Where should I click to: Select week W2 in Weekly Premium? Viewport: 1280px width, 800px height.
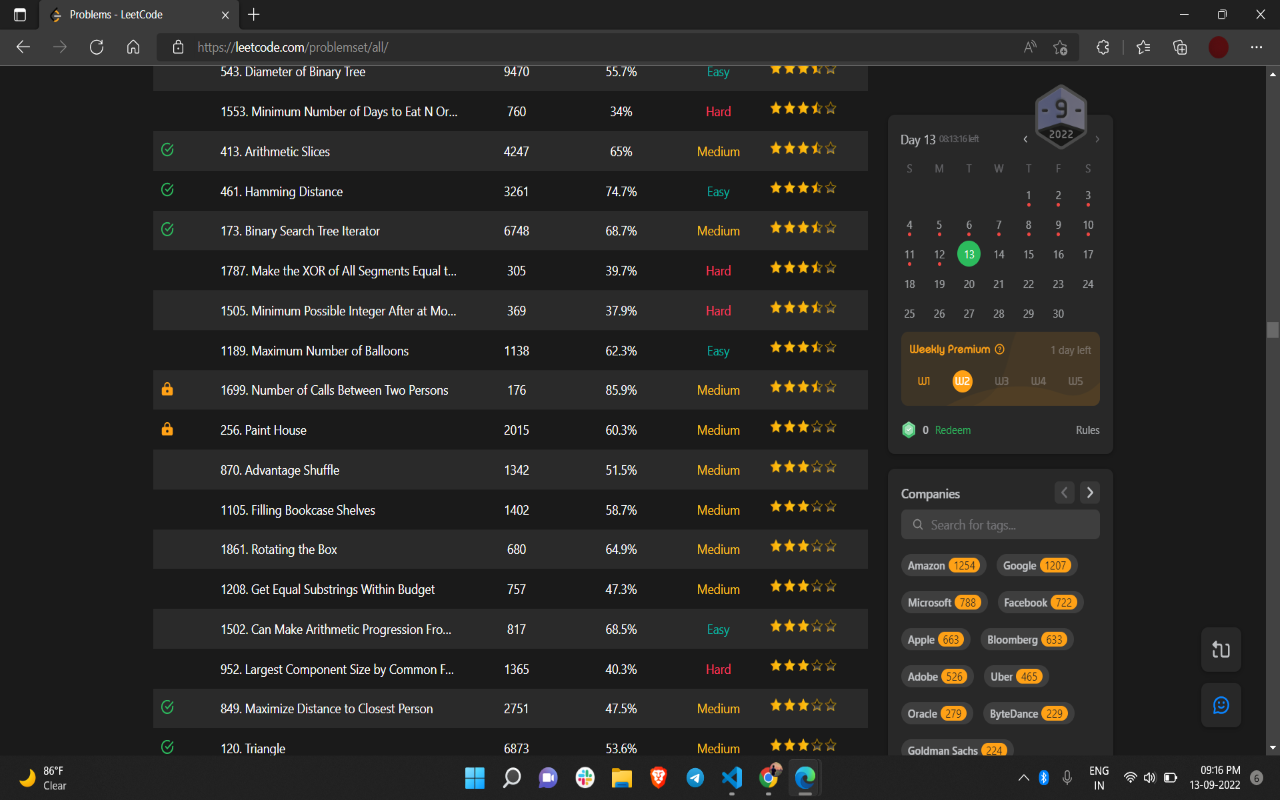click(x=962, y=381)
